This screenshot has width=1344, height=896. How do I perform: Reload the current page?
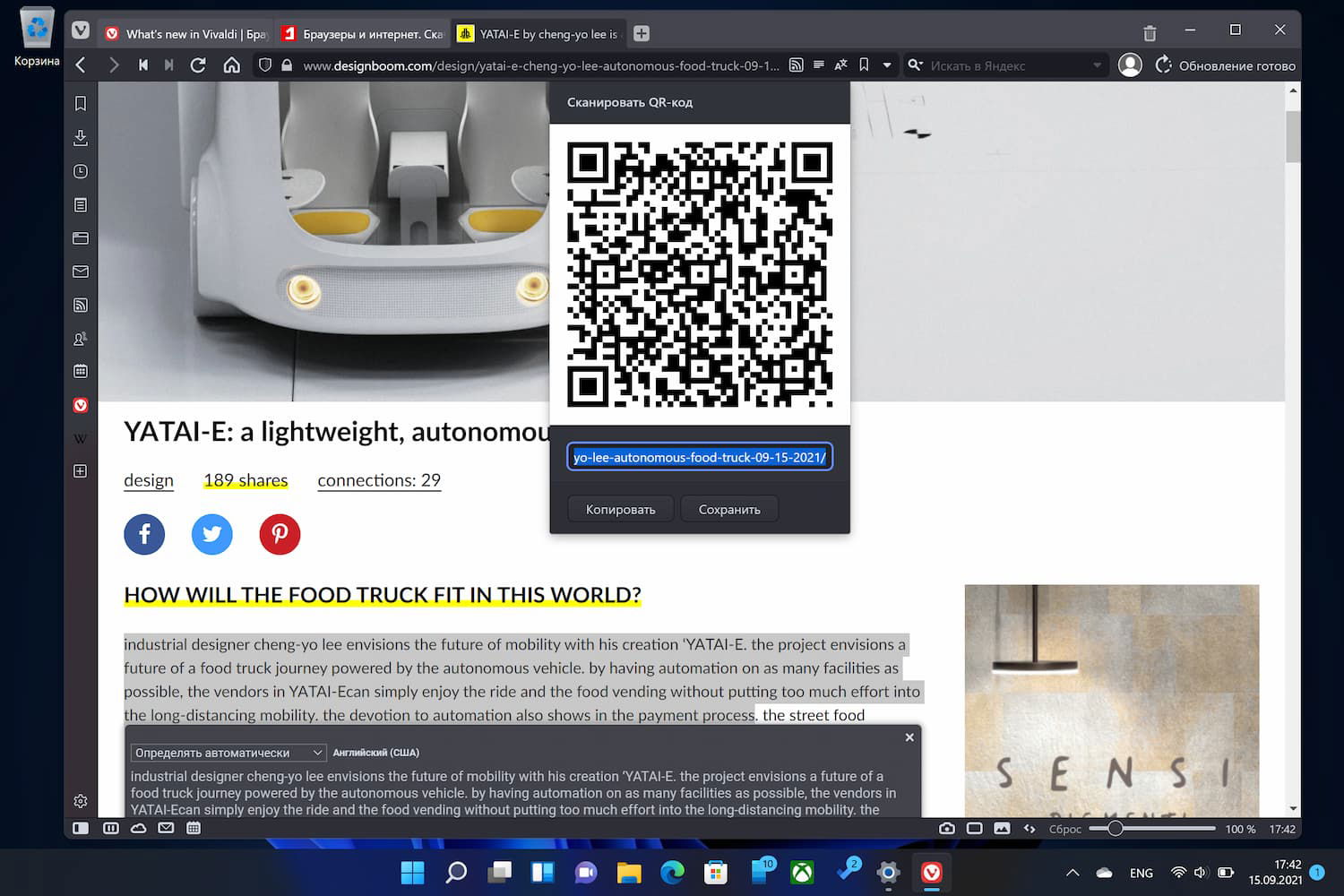(x=198, y=65)
